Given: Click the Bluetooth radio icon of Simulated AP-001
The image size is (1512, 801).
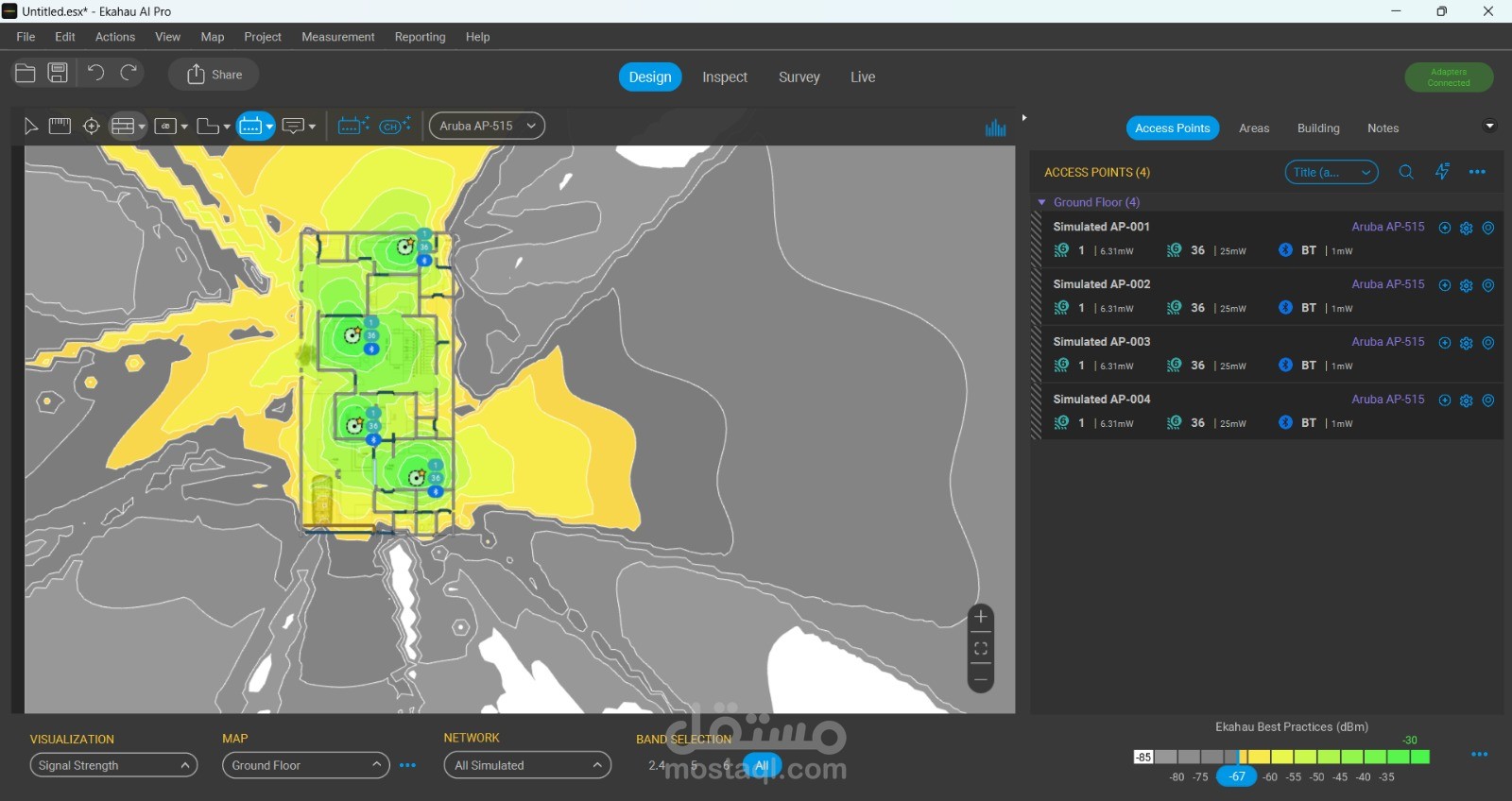Looking at the screenshot, I should point(1285,250).
